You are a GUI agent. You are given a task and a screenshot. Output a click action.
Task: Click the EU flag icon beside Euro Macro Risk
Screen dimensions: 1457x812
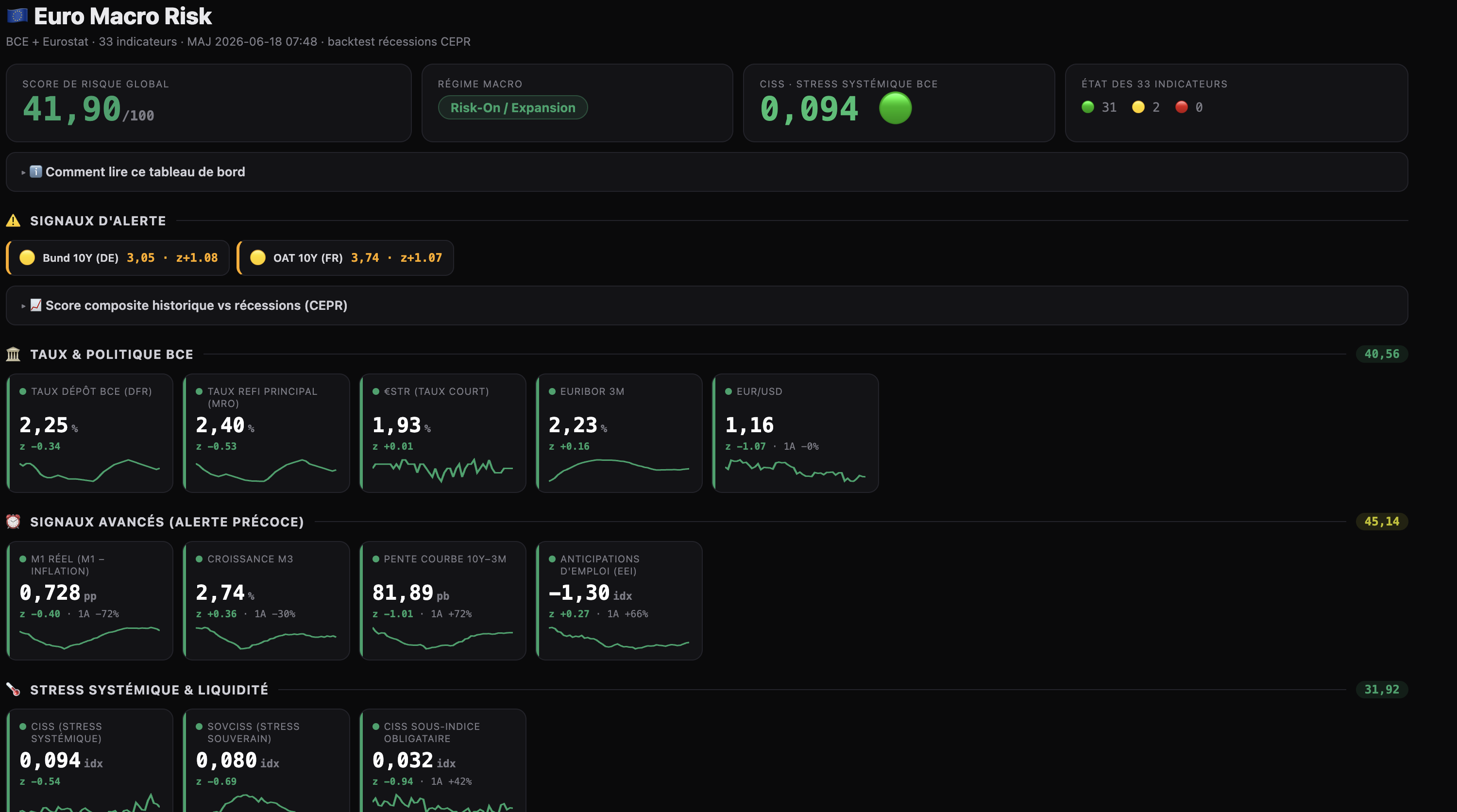[x=17, y=16]
